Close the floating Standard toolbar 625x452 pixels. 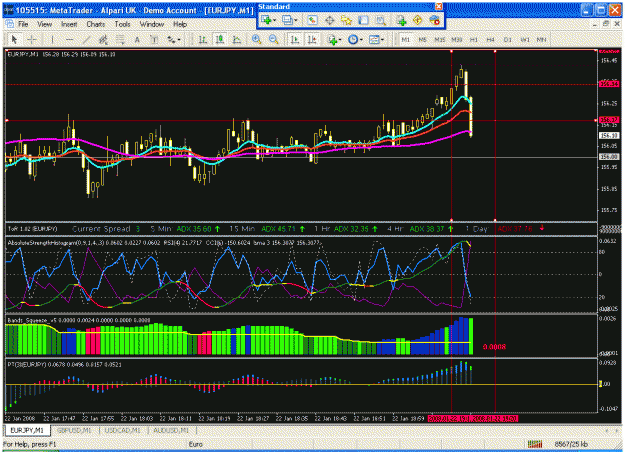(438, 6)
